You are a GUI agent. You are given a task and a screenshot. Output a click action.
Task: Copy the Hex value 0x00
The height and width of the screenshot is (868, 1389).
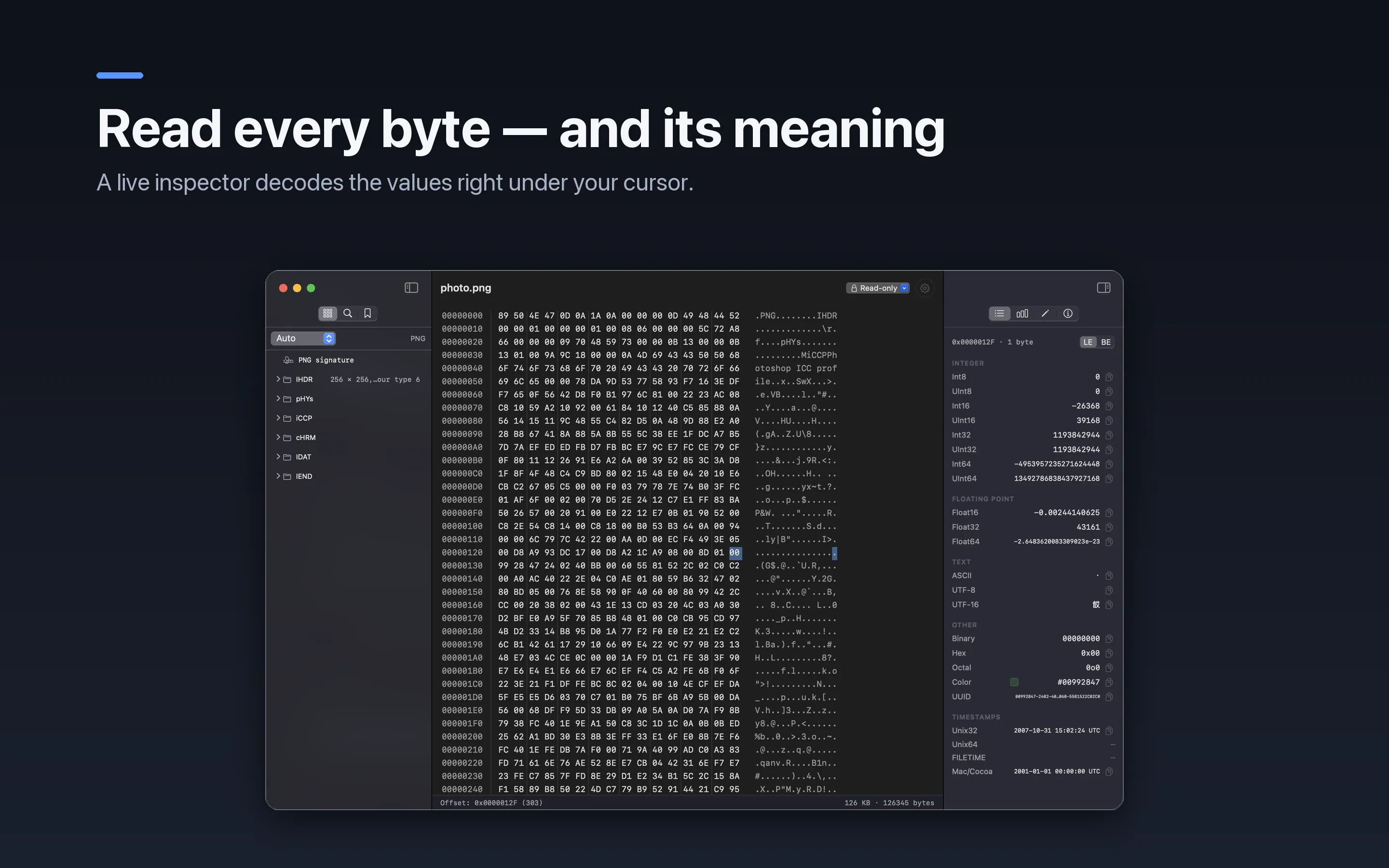click(x=1109, y=653)
